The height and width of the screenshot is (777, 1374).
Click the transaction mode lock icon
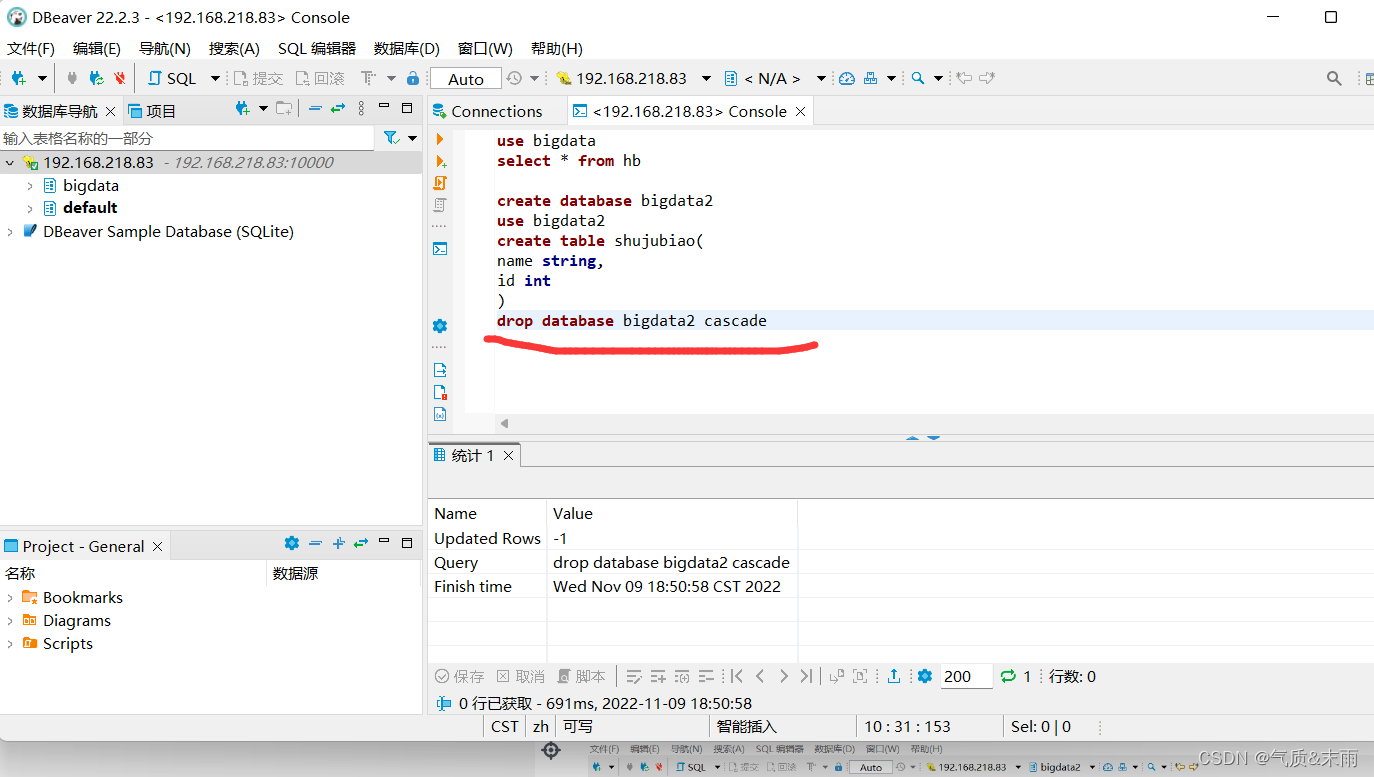[413, 78]
